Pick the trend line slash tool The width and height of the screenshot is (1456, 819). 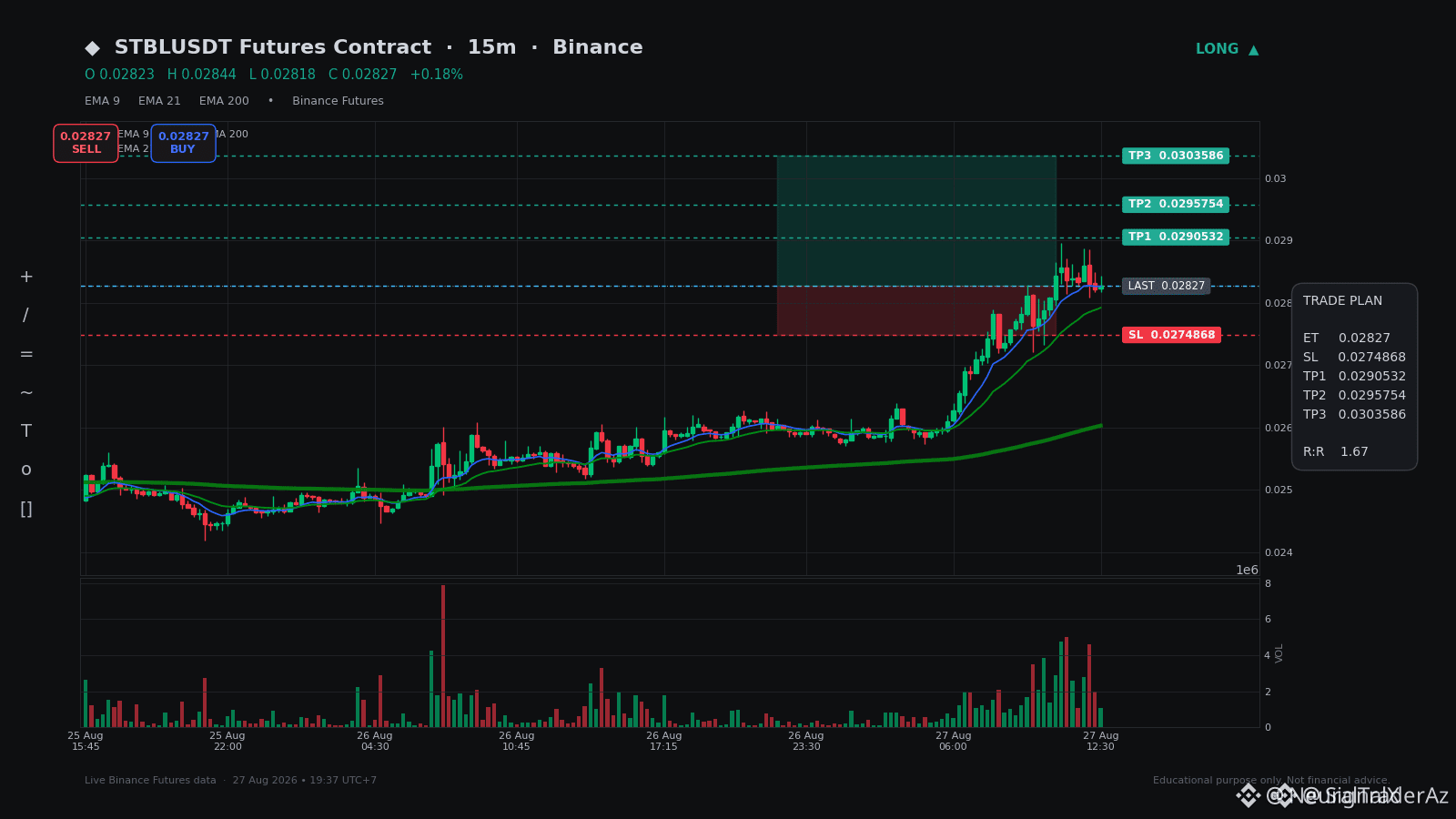tap(26, 316)
